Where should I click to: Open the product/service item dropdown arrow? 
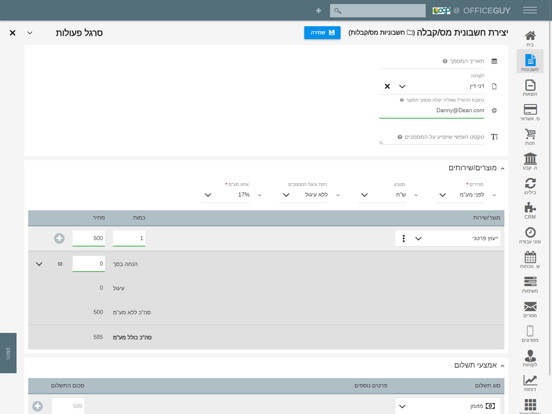(x=418, y=238)
